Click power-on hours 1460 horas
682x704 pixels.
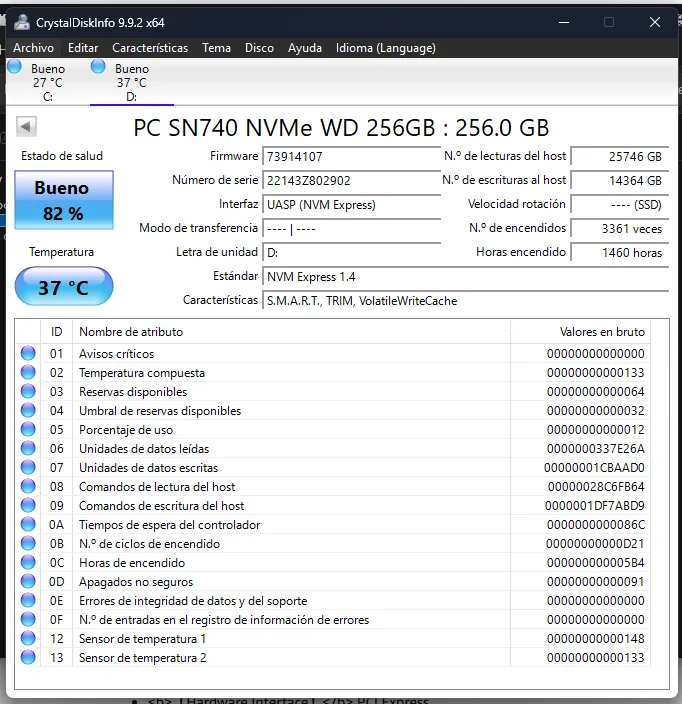(x=620, y=252)
